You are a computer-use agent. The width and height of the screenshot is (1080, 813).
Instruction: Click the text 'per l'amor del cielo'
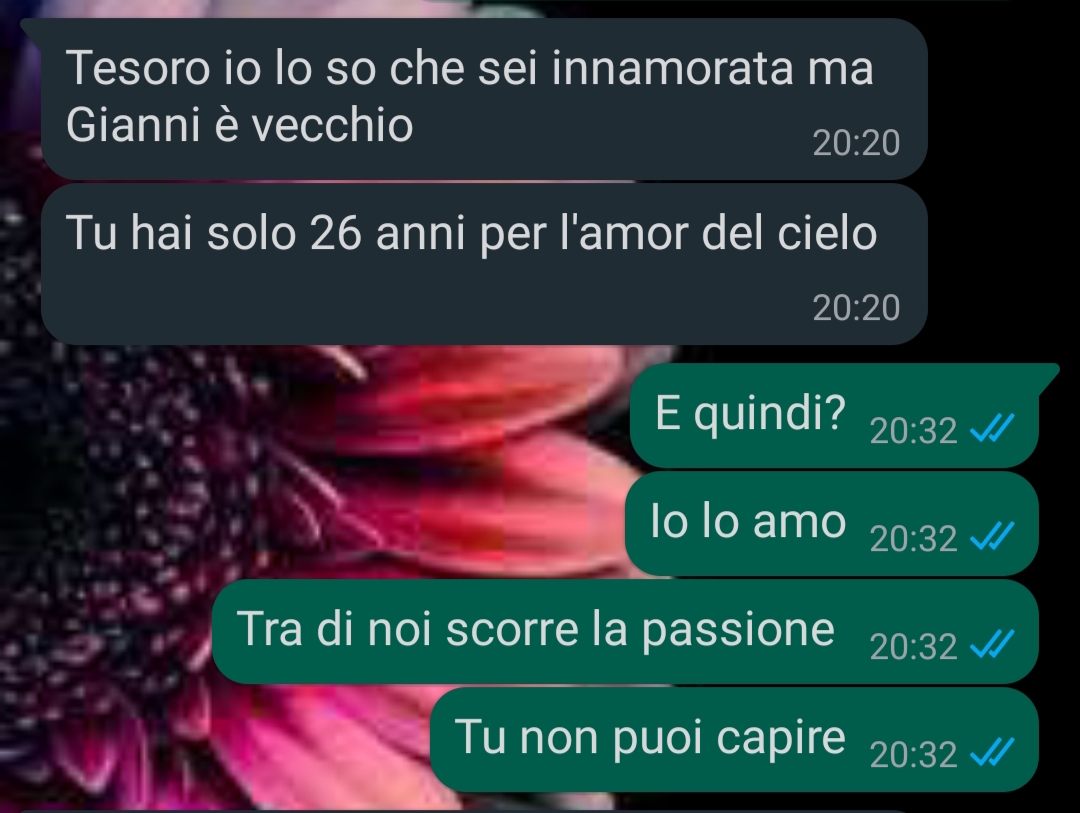pos(678,234)
